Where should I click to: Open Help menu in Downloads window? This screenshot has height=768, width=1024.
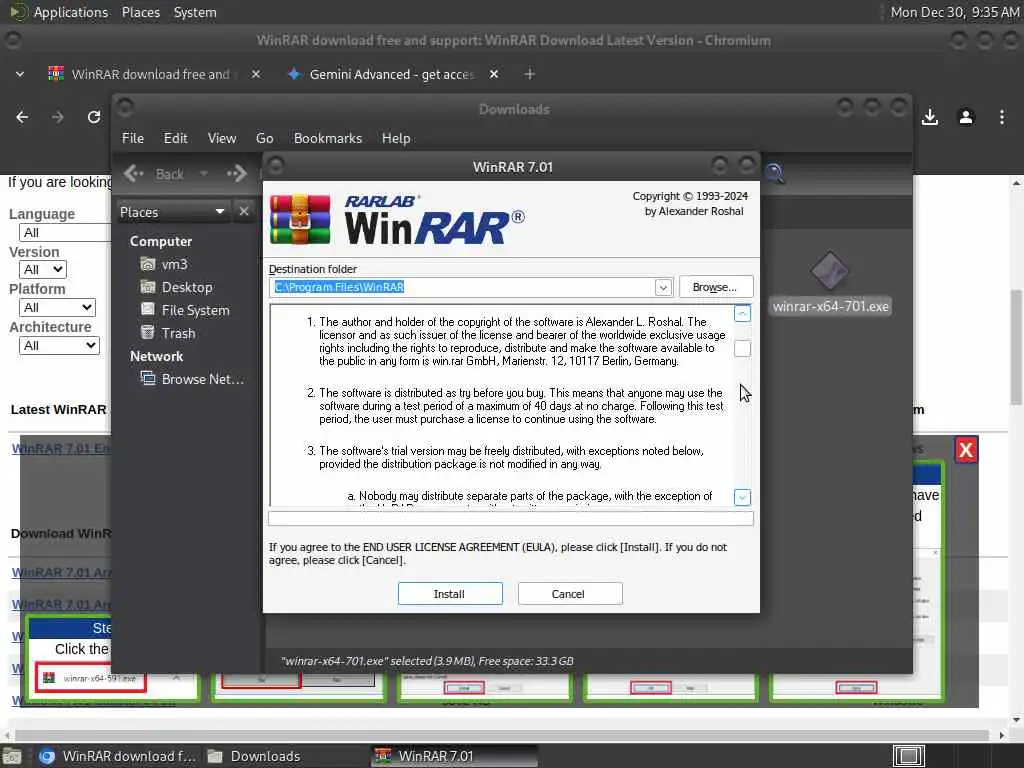point(396,138)
